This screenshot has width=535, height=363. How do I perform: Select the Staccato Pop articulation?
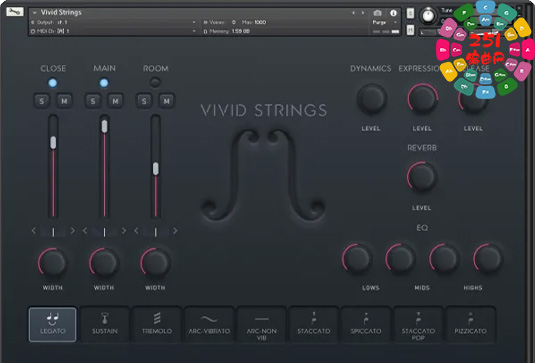tap(418, 324)
